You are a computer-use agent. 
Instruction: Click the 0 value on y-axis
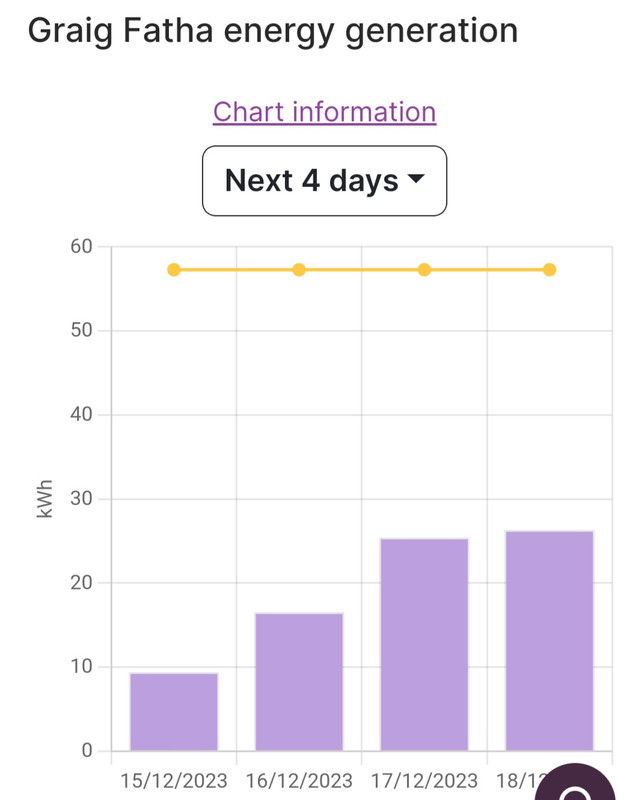click(87, 751)
